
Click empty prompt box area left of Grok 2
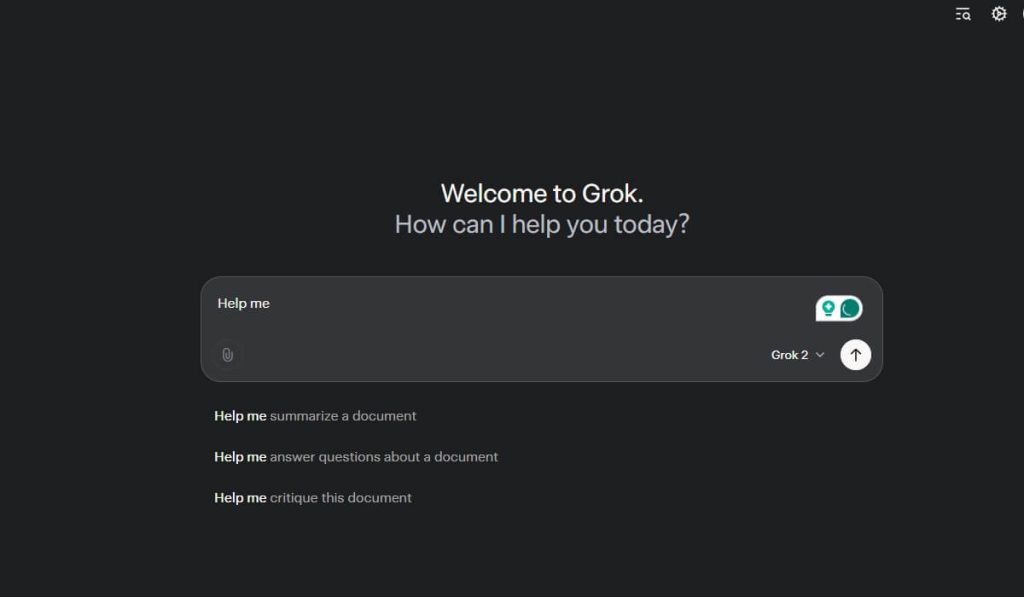[500, 355]
